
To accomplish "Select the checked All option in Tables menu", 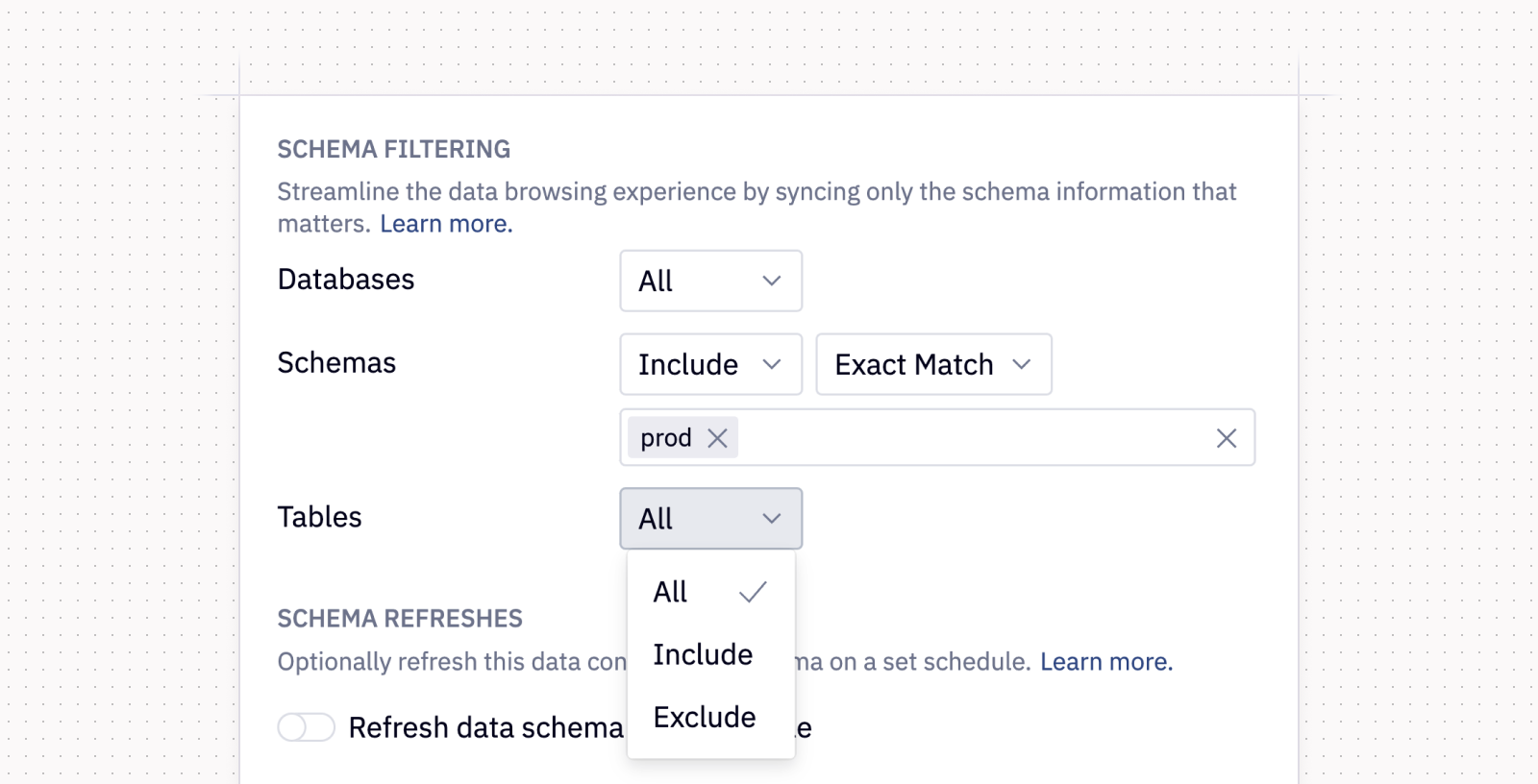I will pyautogui.click(x=670, y=592).
